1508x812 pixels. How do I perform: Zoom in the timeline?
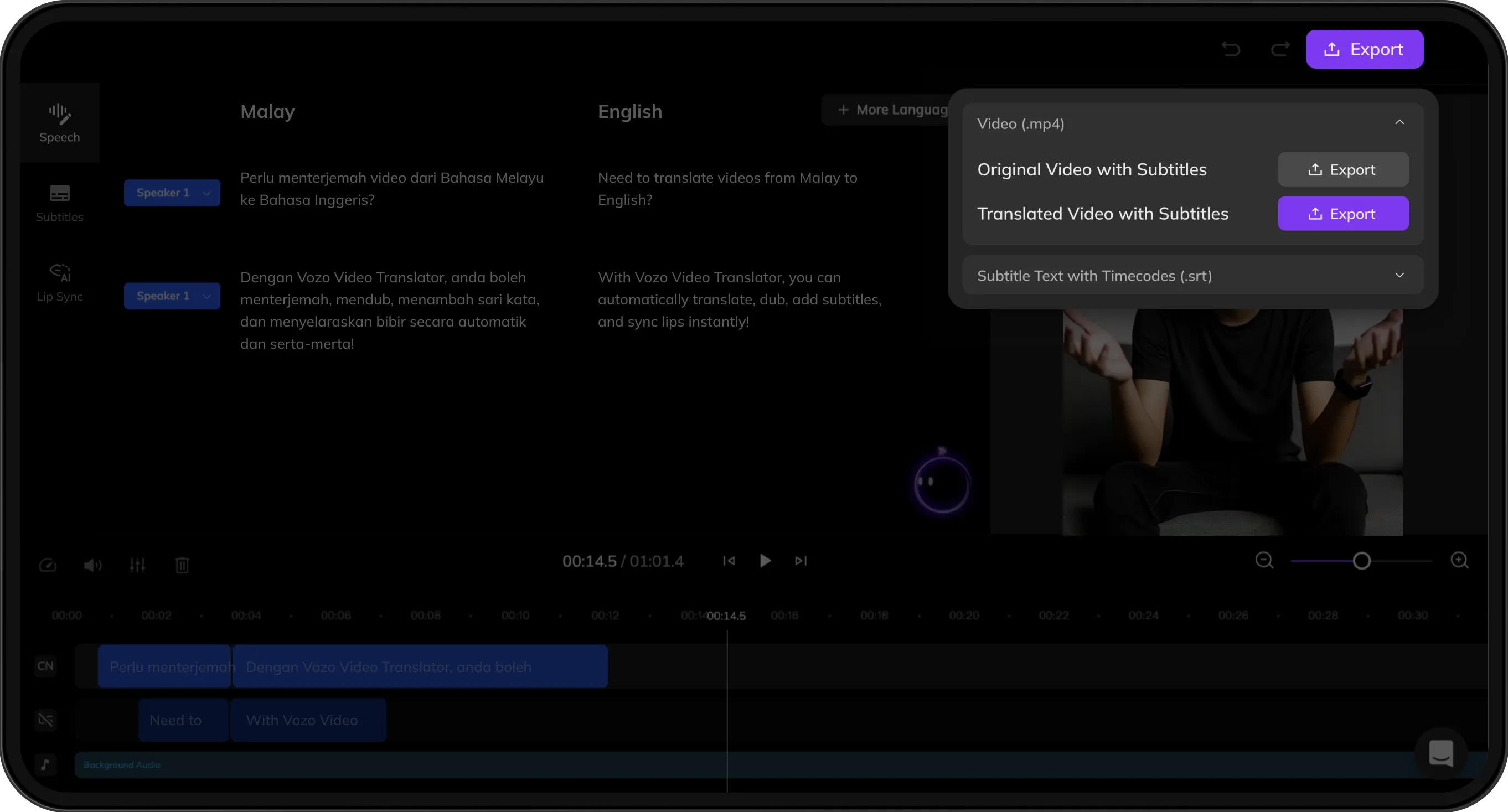(x=1460, y=561)
